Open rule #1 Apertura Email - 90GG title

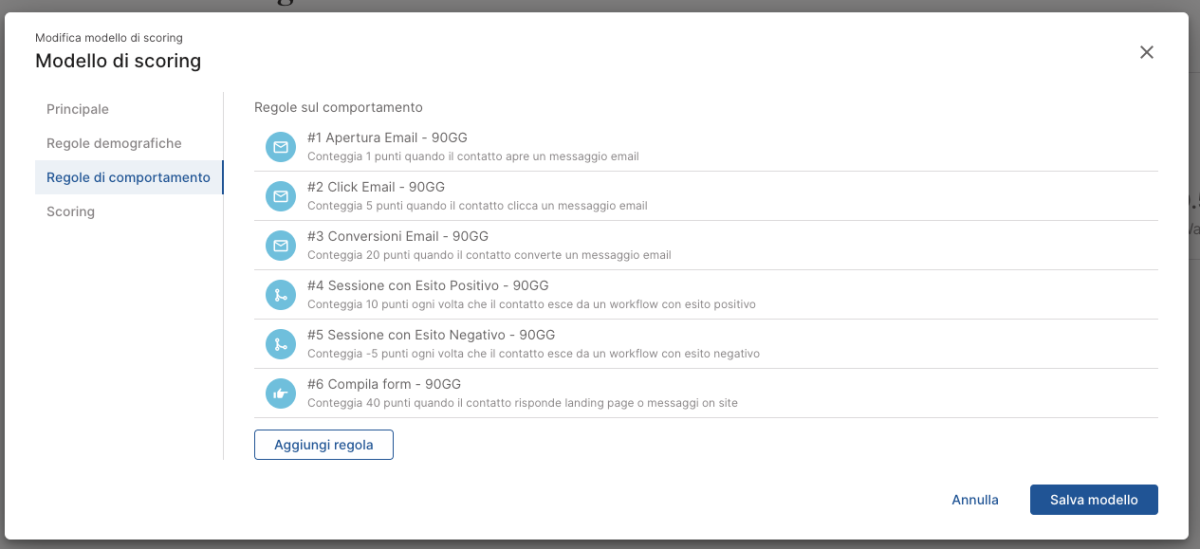[387, 138]
